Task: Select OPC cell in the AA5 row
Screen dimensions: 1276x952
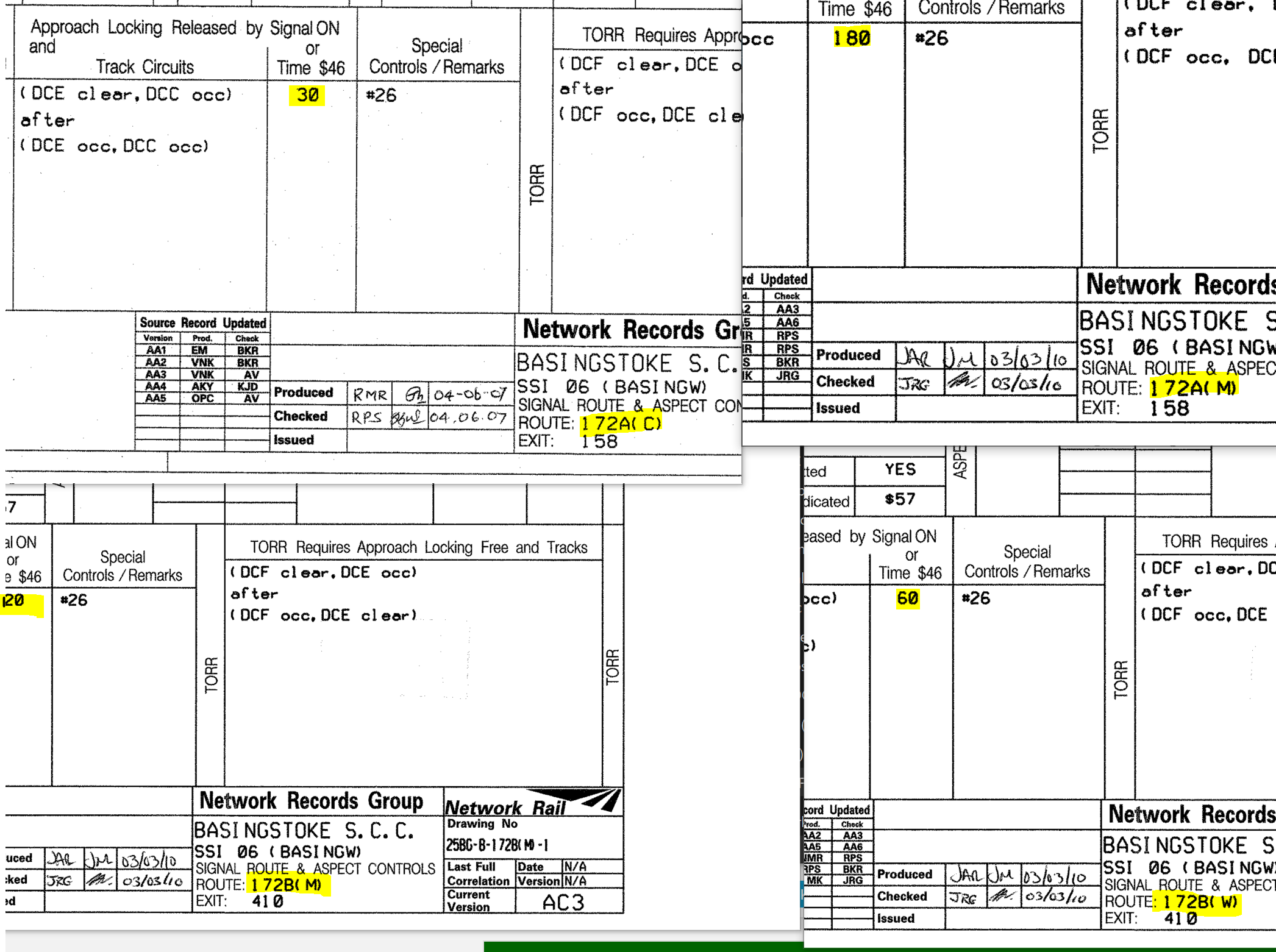Action: (202, 399)
